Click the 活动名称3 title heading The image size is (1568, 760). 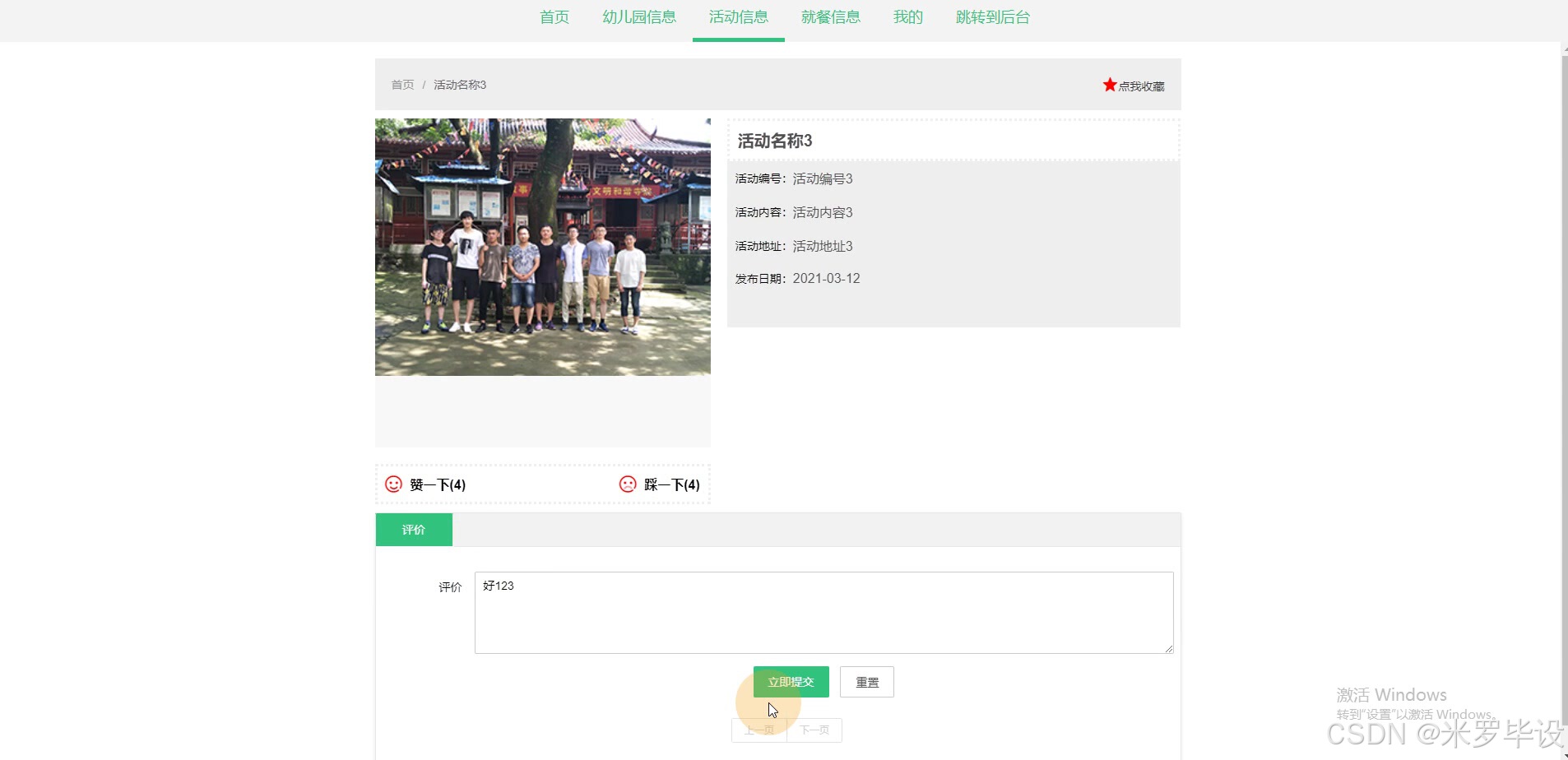[x=775, y=141]
